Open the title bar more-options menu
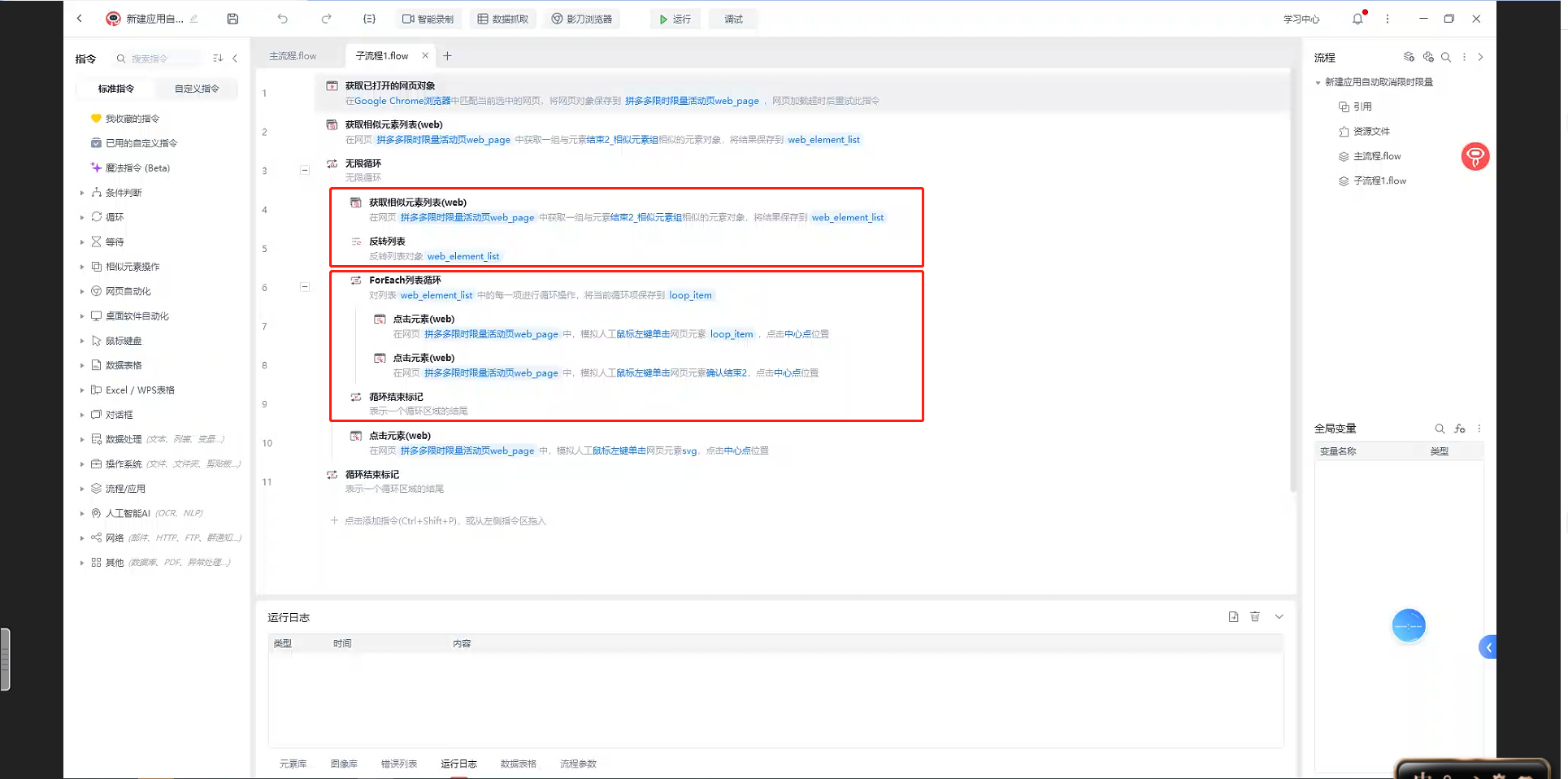Image resolution: width=1568 pixels, height=779 pixels. (x=1388, y=19)
